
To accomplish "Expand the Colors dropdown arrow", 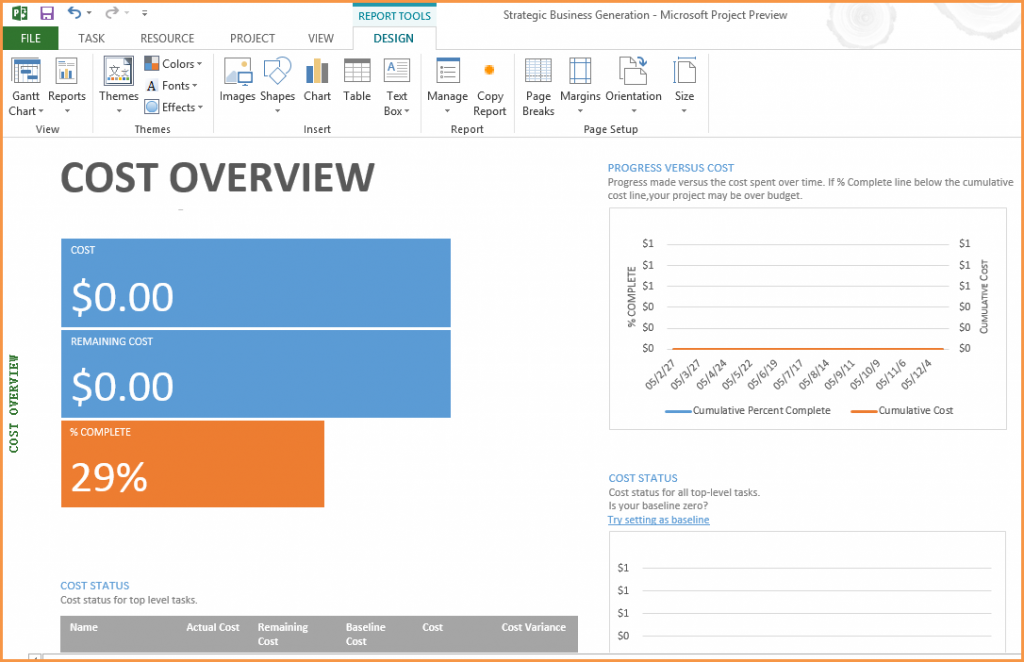I will point(199,64).
